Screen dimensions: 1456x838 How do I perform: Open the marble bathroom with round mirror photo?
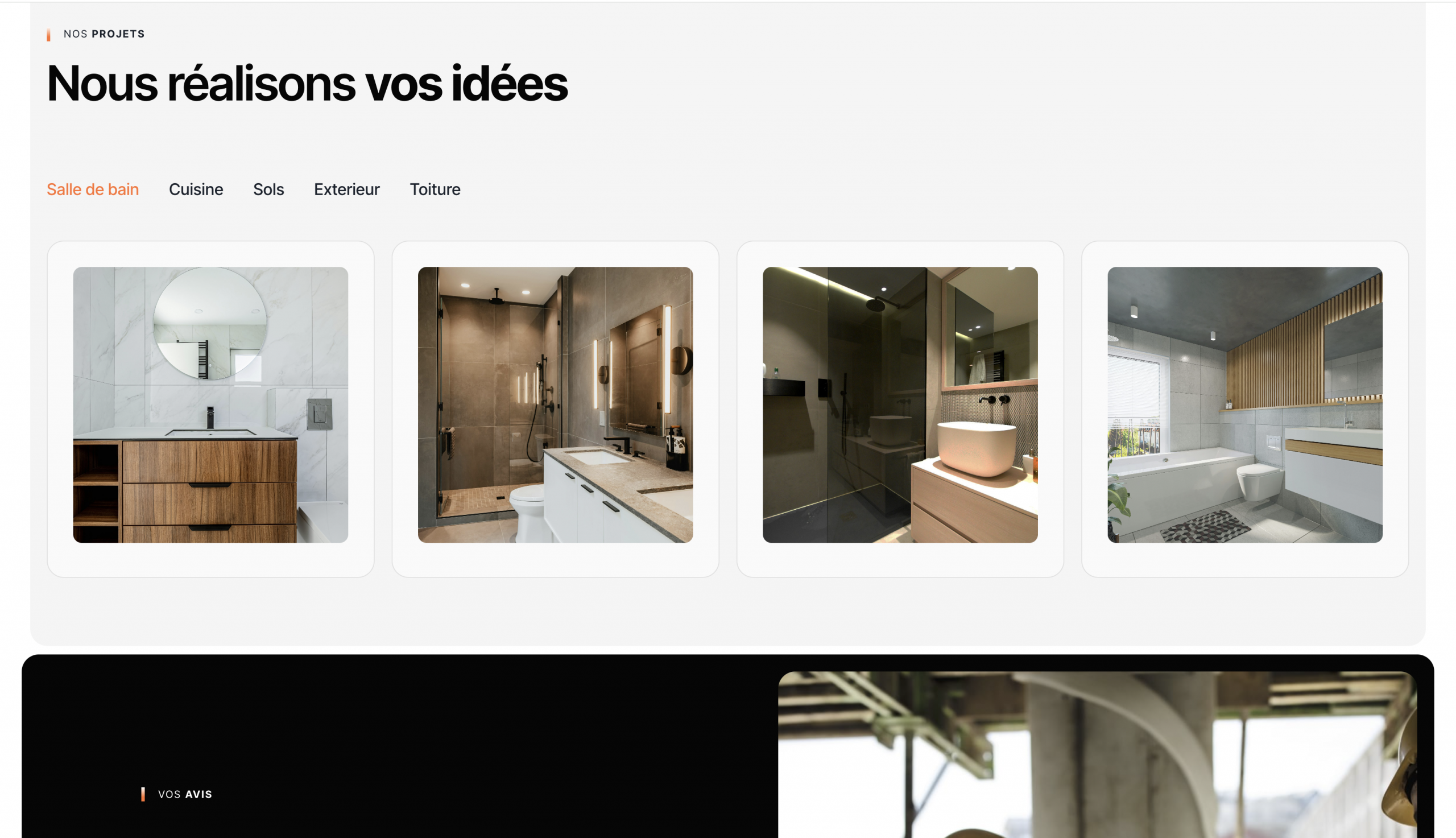coord(210,404)
